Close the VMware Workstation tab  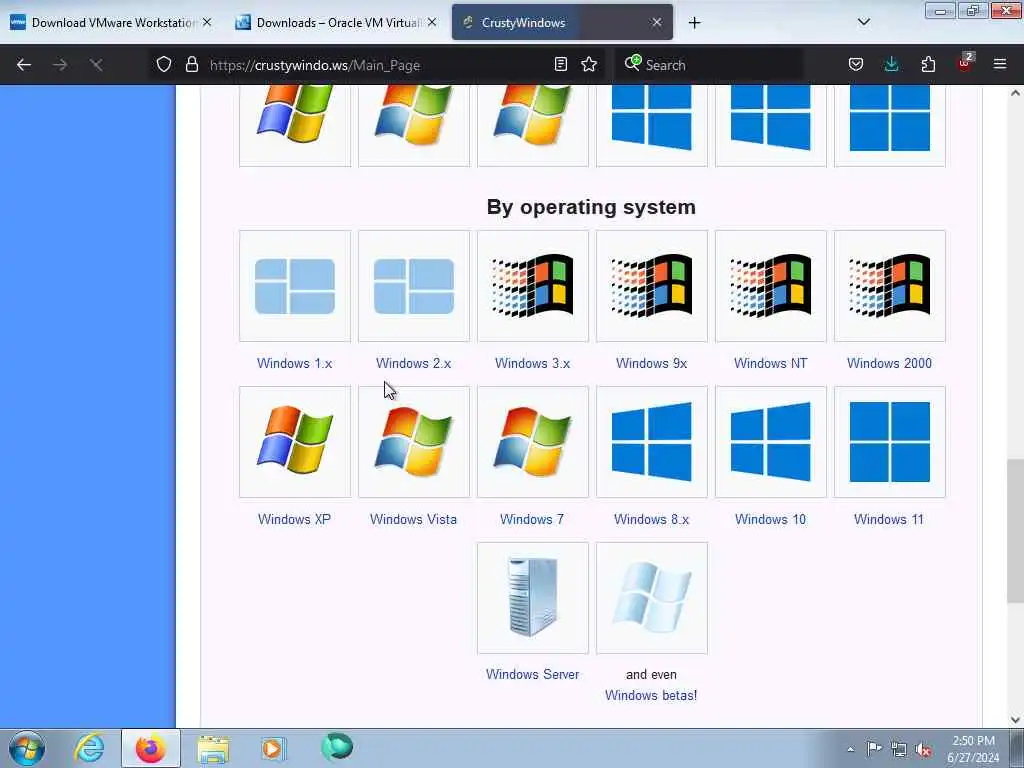pos(206,22)
